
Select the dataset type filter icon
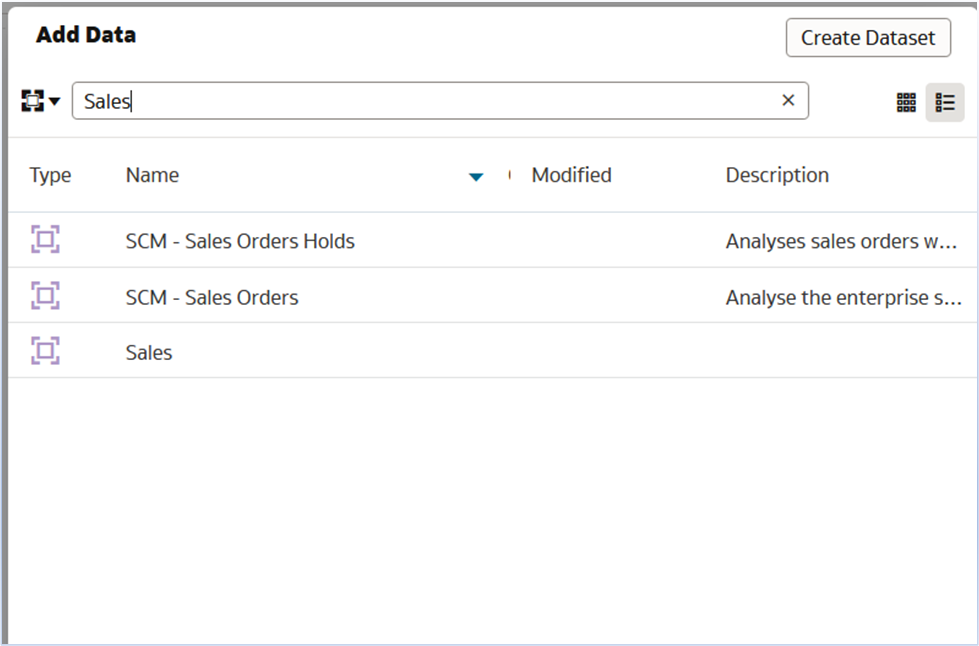pyautogui.click(x=30, y=100)
